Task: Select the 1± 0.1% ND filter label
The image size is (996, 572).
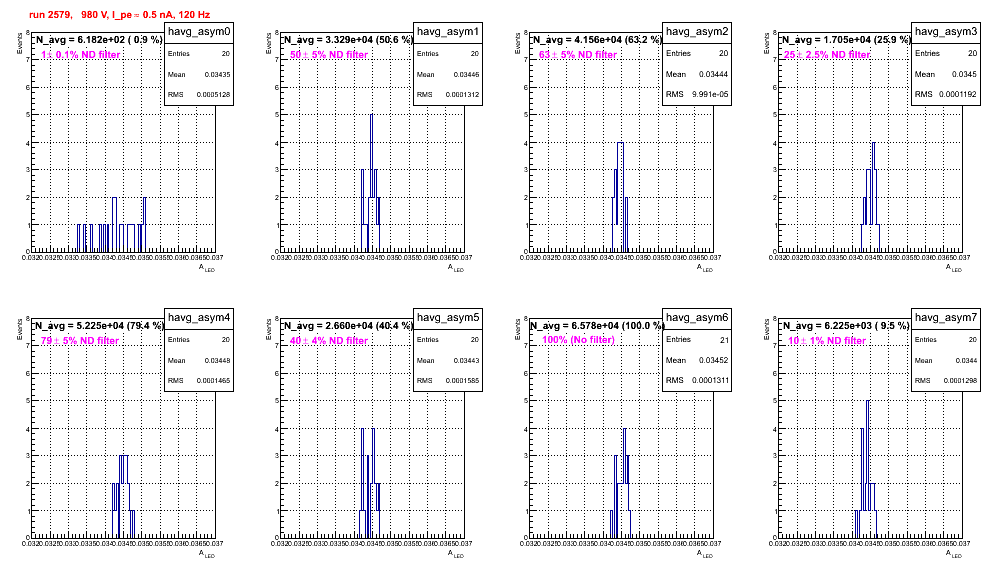Action: click(81, 55)
